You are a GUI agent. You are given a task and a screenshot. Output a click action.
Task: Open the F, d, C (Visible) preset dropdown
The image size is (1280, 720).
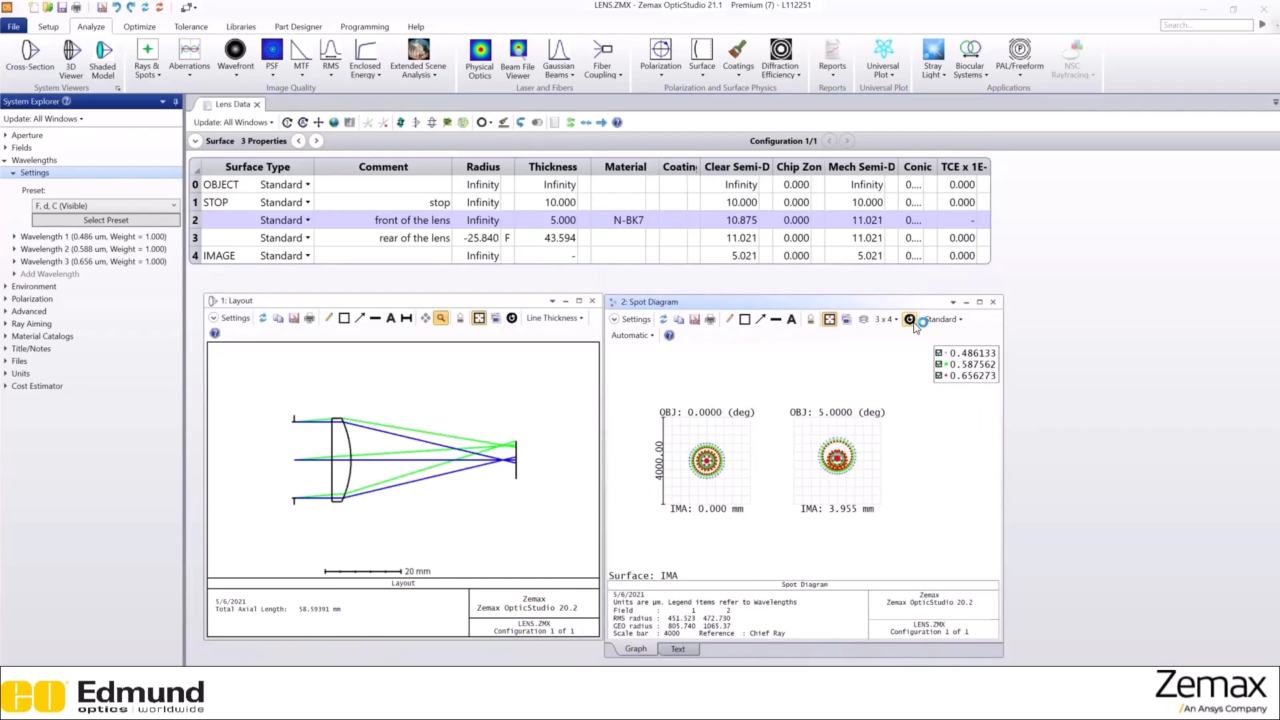click(105, 206)
